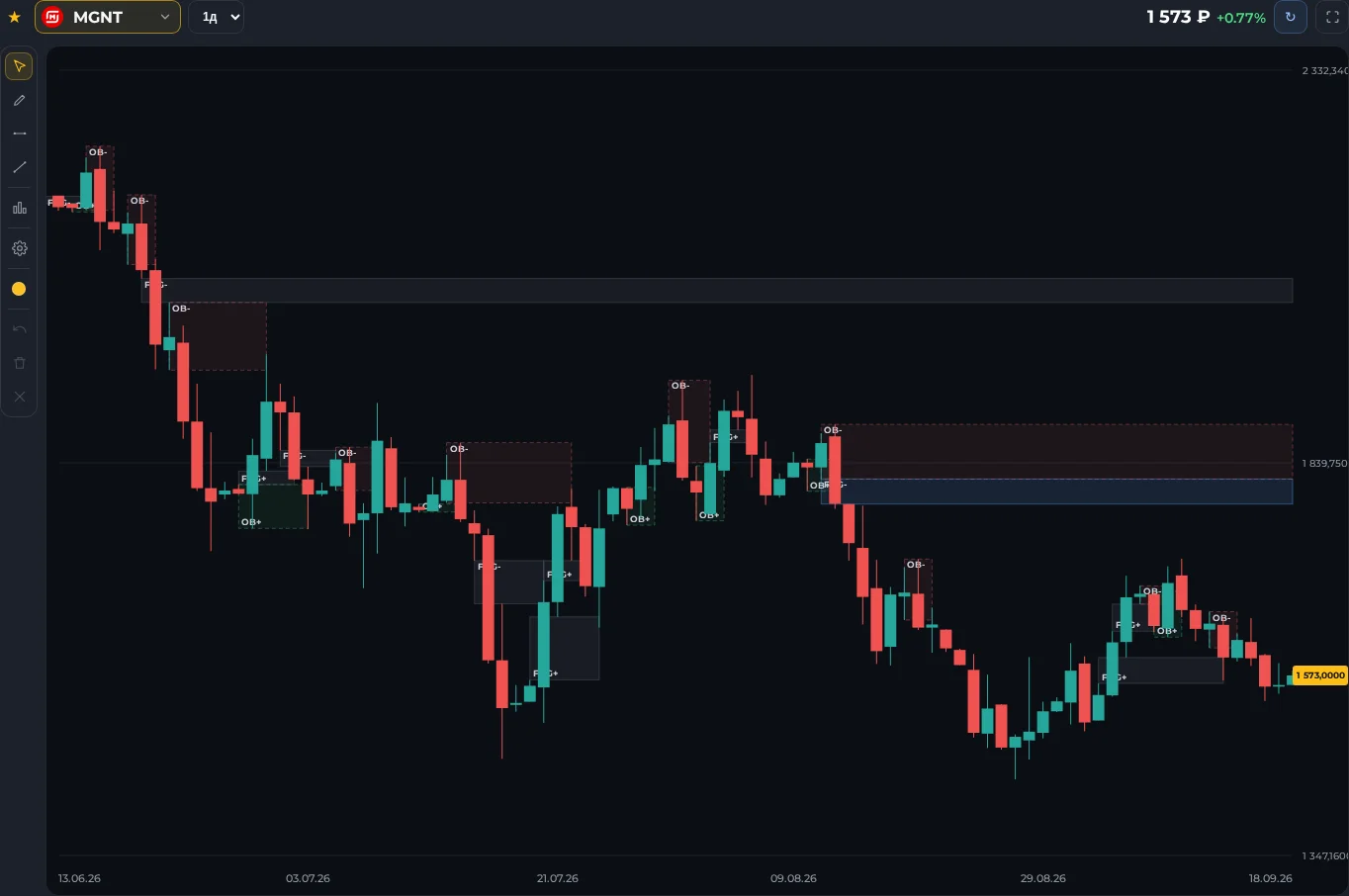Enter fullscreen chart mode
Screen dimensions: 1349x896
[1332, 17]
